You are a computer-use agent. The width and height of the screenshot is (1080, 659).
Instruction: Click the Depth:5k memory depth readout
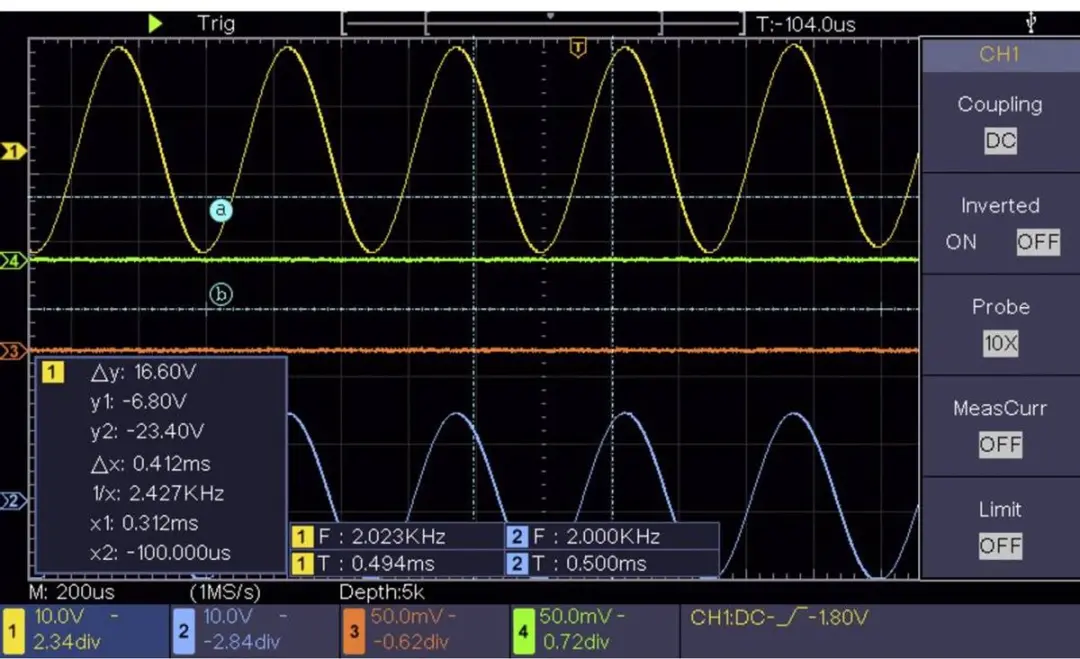tap(382, 592)
